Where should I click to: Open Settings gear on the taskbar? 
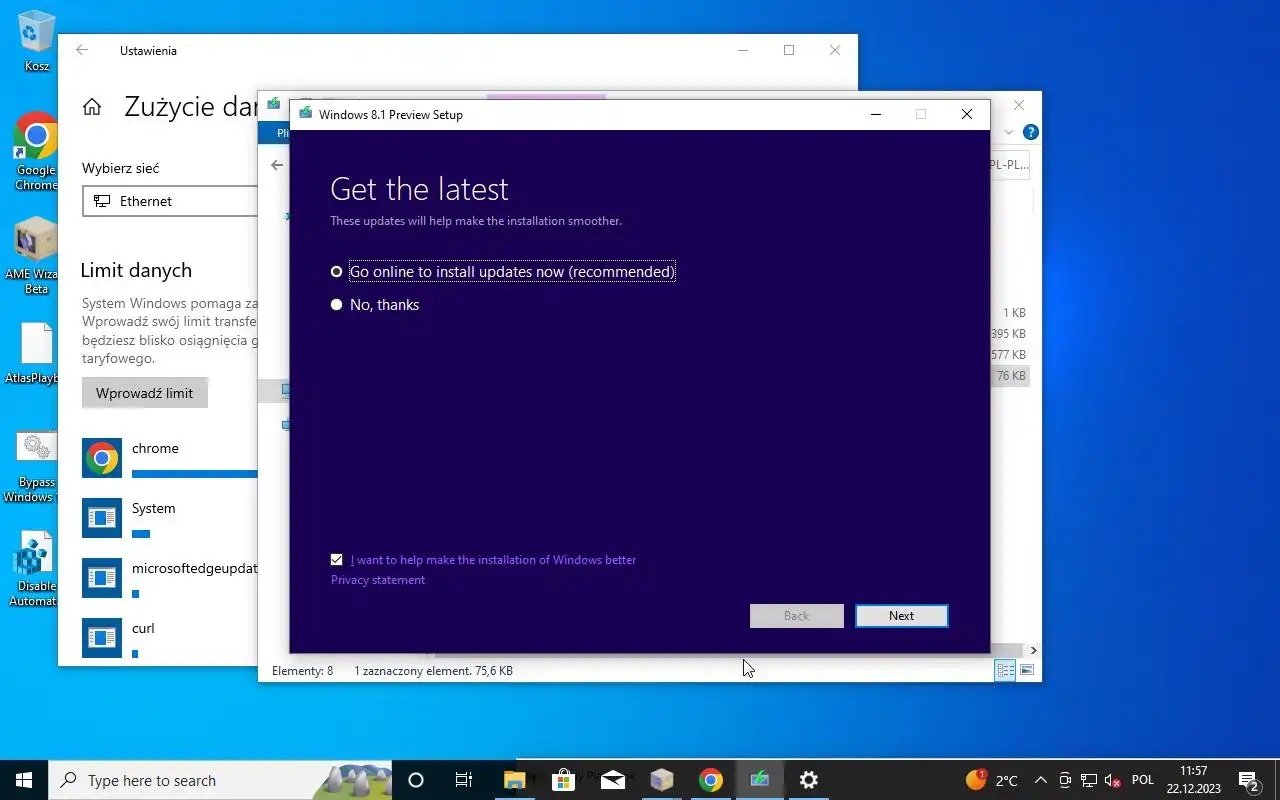(809, 780)
